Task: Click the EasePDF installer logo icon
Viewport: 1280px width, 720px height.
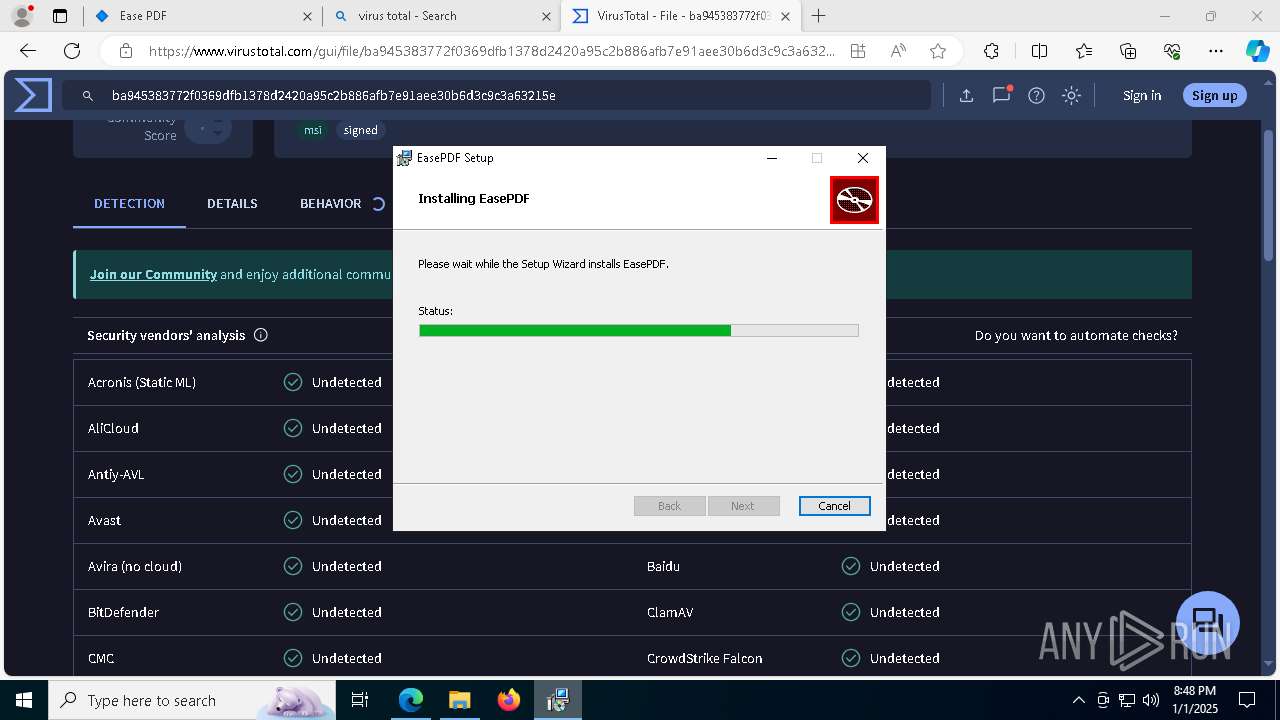Action: 854,200
